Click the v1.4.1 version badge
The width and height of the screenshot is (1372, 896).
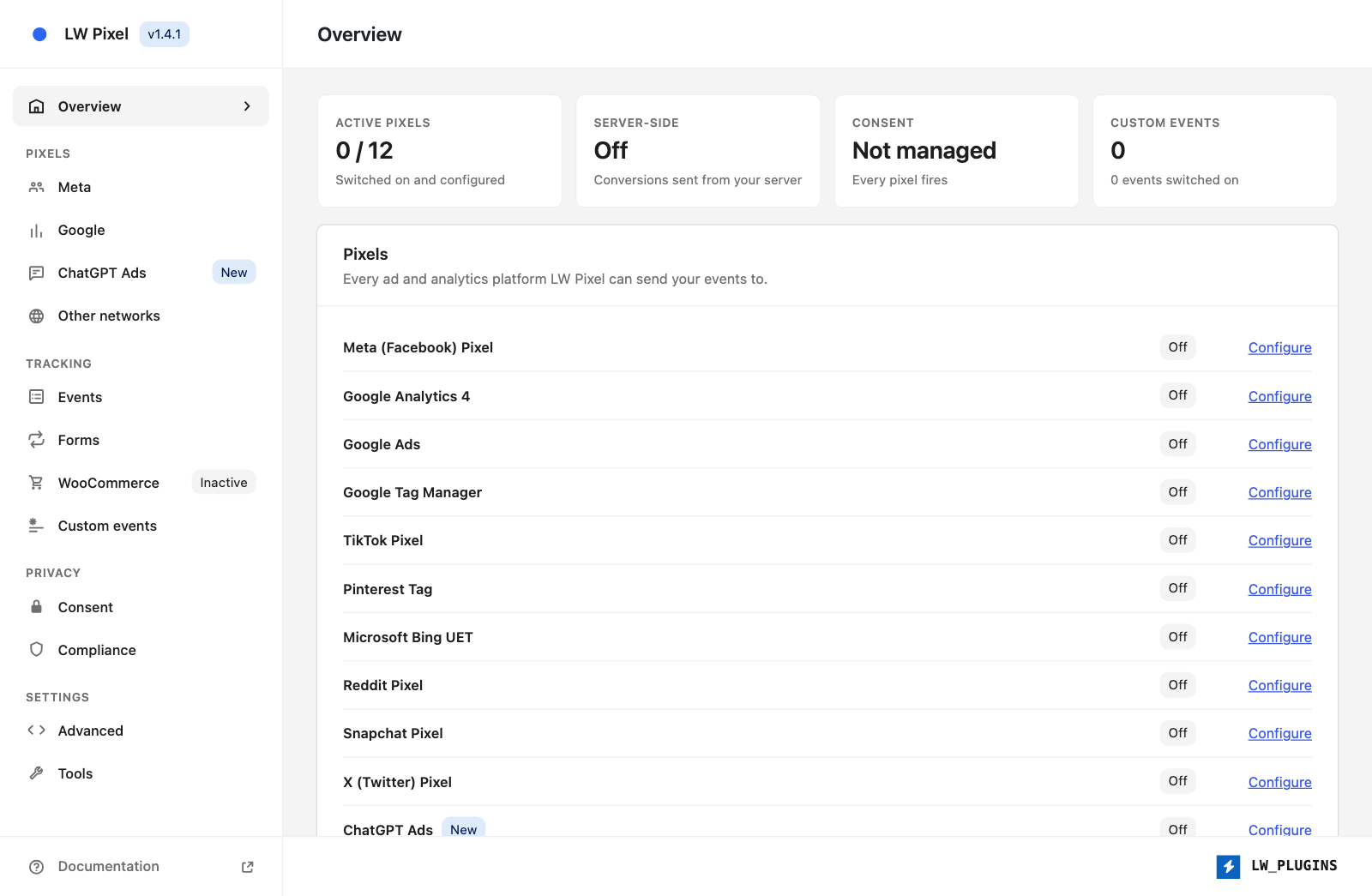click(164, 34)
